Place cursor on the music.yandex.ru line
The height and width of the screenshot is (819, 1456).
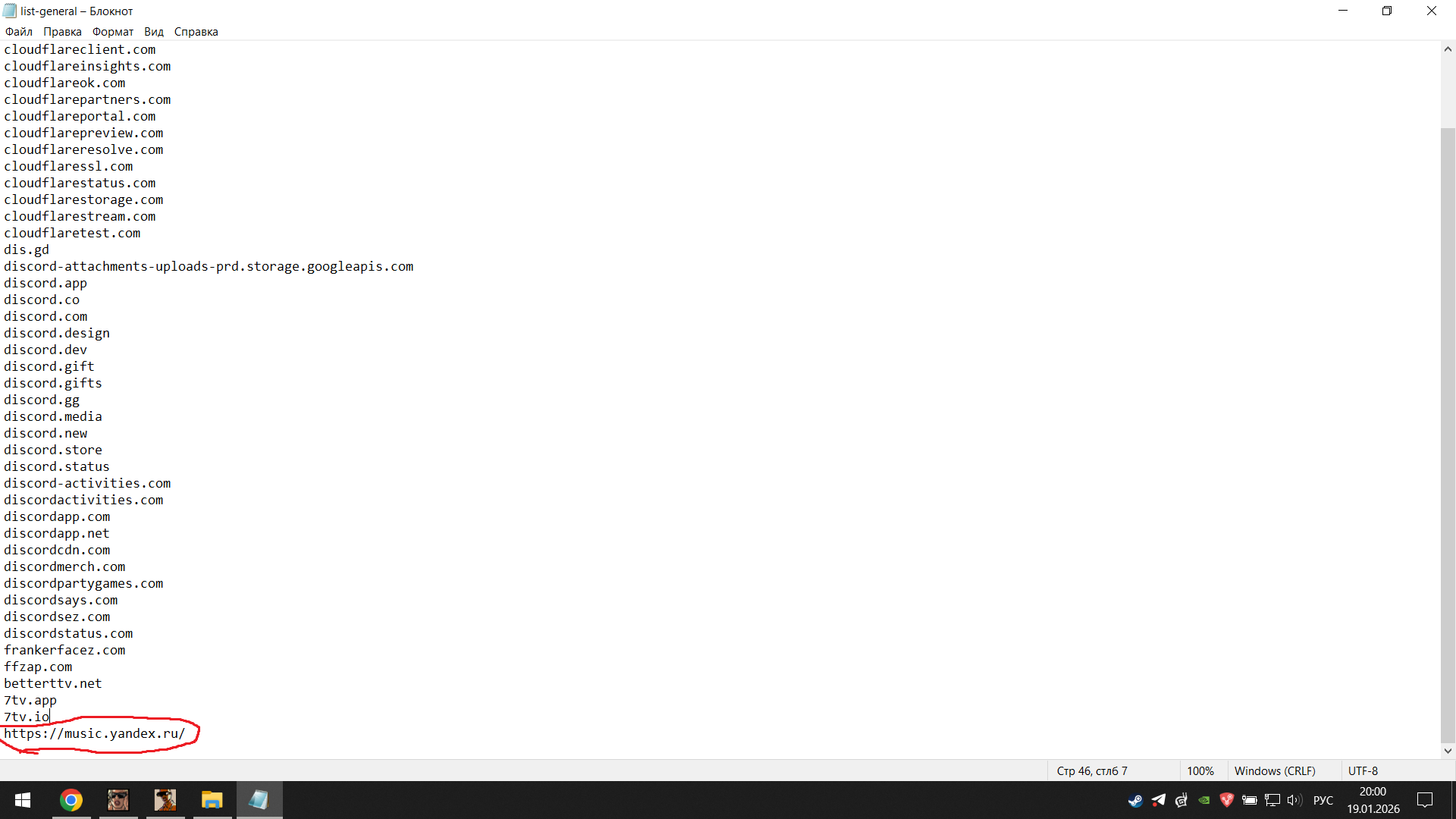(95, 733)
